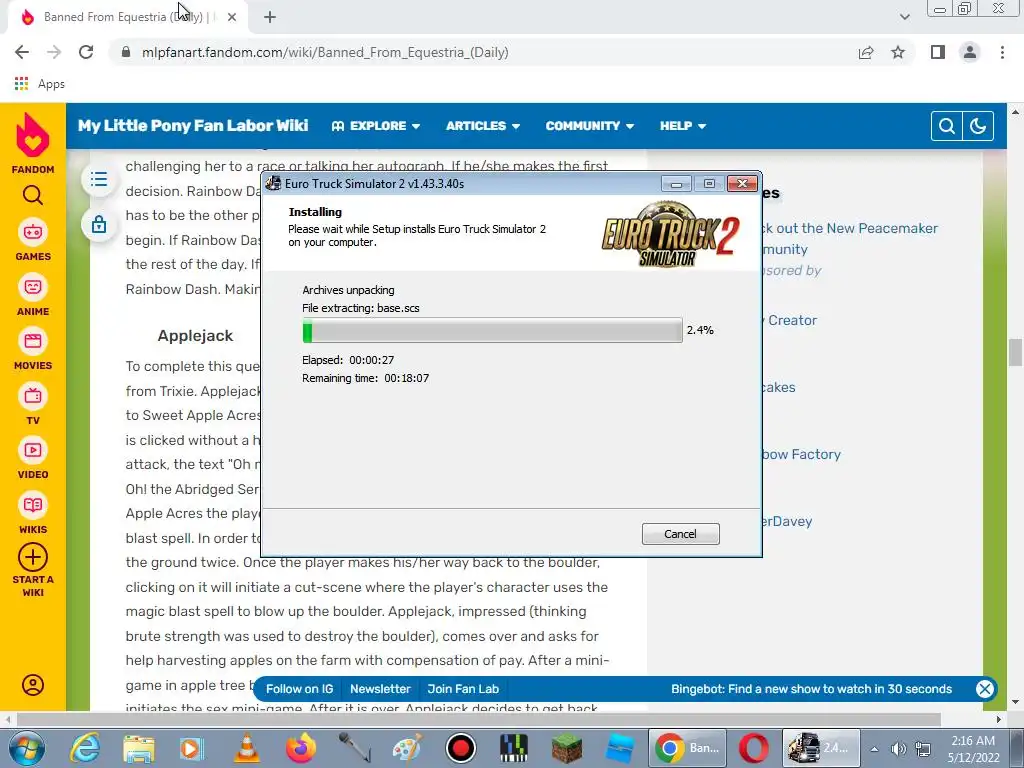The height and width of the screenshot is (768, 1024).
Task: Click the Fandom heart logo in sidebar
Action: coord(33,135)
